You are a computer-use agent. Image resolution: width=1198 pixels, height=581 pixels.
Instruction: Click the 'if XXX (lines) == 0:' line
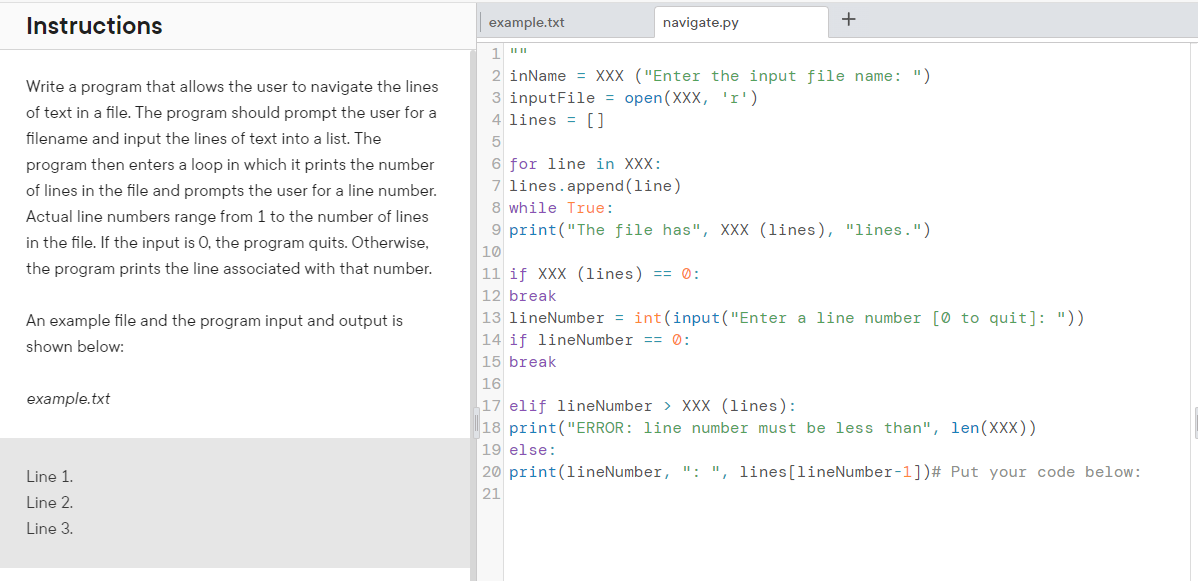(604, 274)
